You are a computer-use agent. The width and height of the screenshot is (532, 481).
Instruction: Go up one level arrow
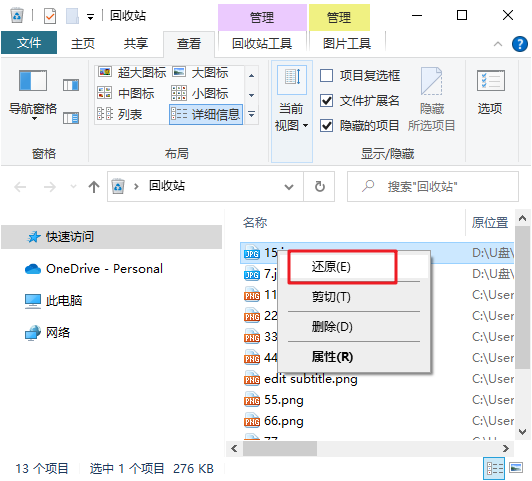pyautogui.click(x=94, y=187)
